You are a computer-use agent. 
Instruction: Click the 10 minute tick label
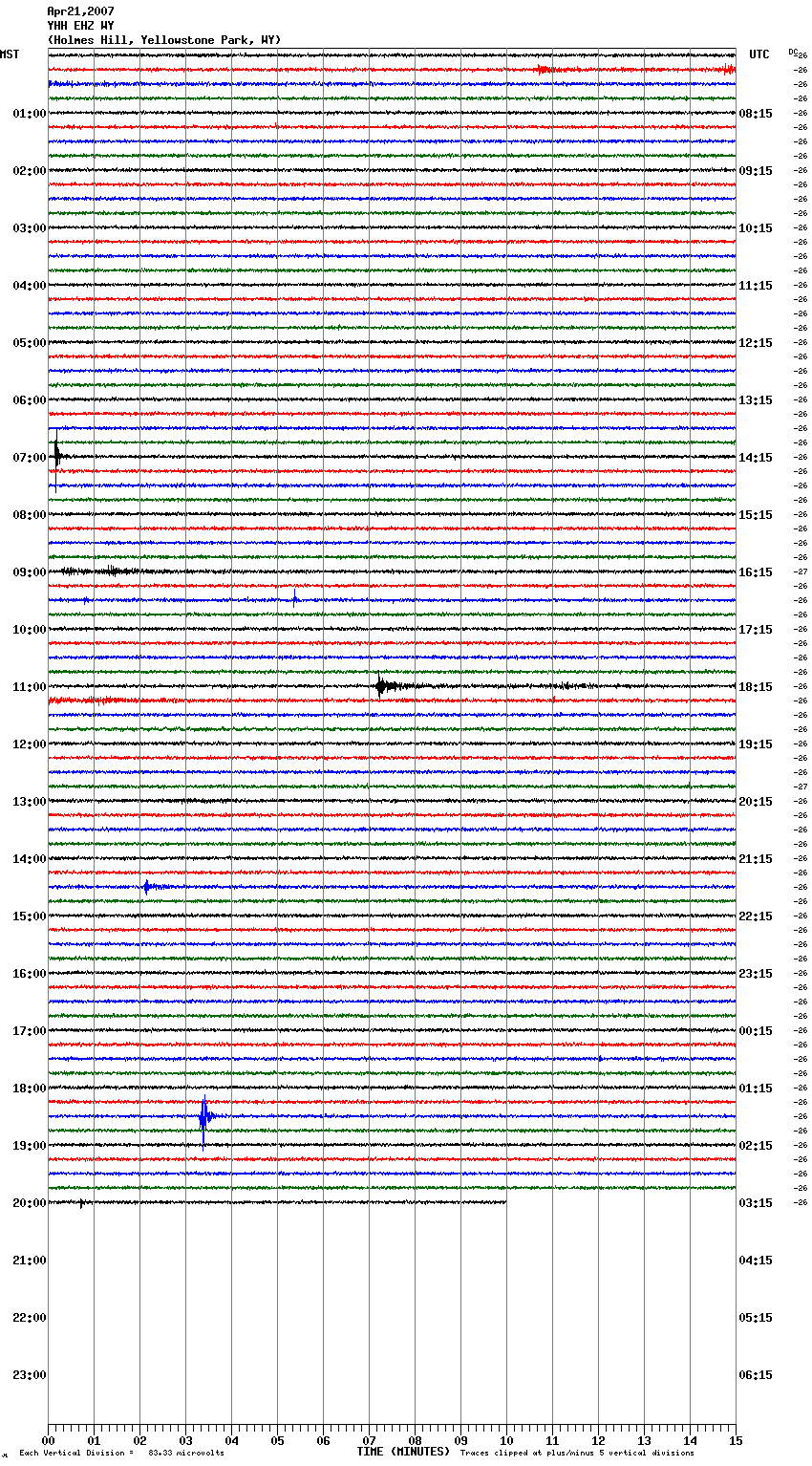click(x=506, y=1441)
